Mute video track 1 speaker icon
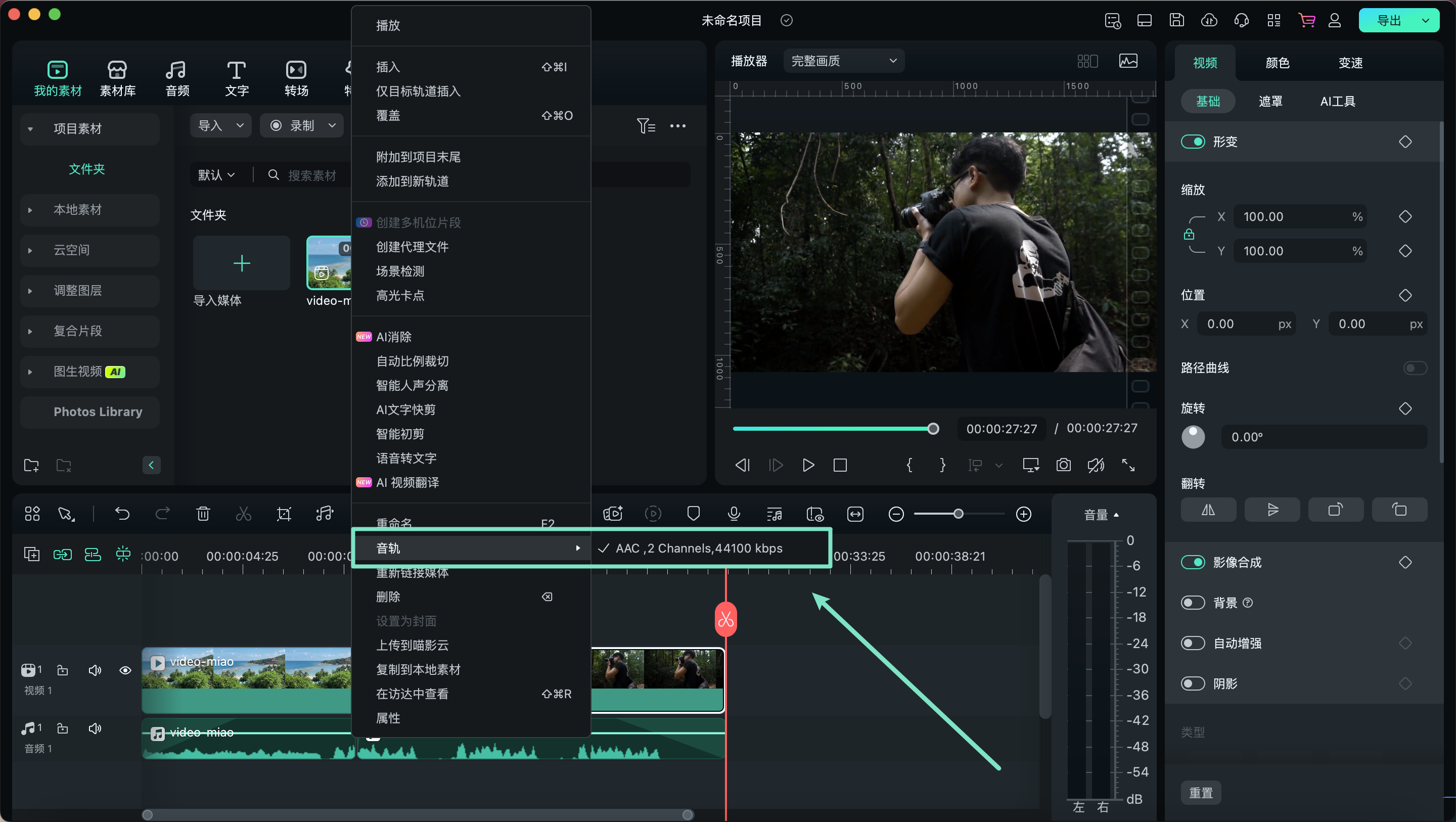Screen dimensions: 1456x822 [x=95, y=670]
